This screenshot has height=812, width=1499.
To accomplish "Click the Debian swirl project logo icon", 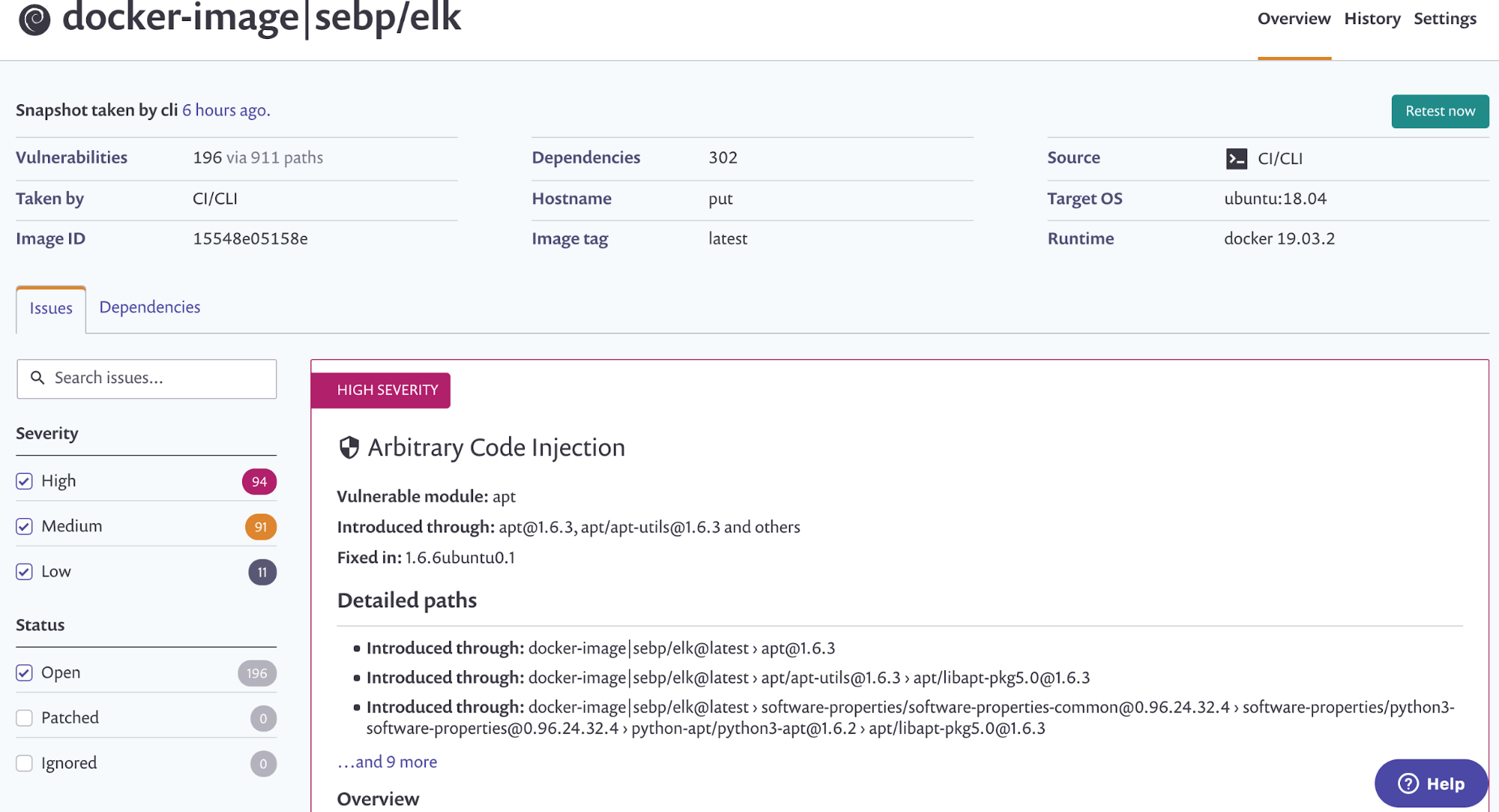I will (34, 19).
